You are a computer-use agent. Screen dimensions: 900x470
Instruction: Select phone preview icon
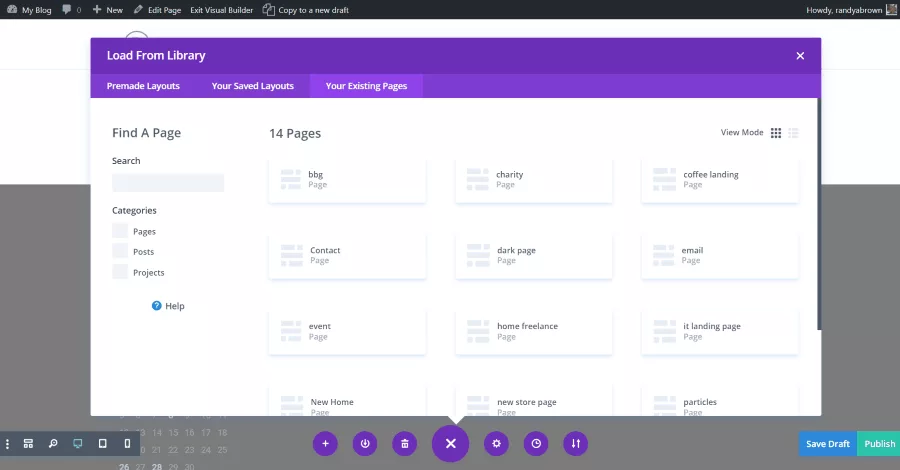(x=127, y=444)
